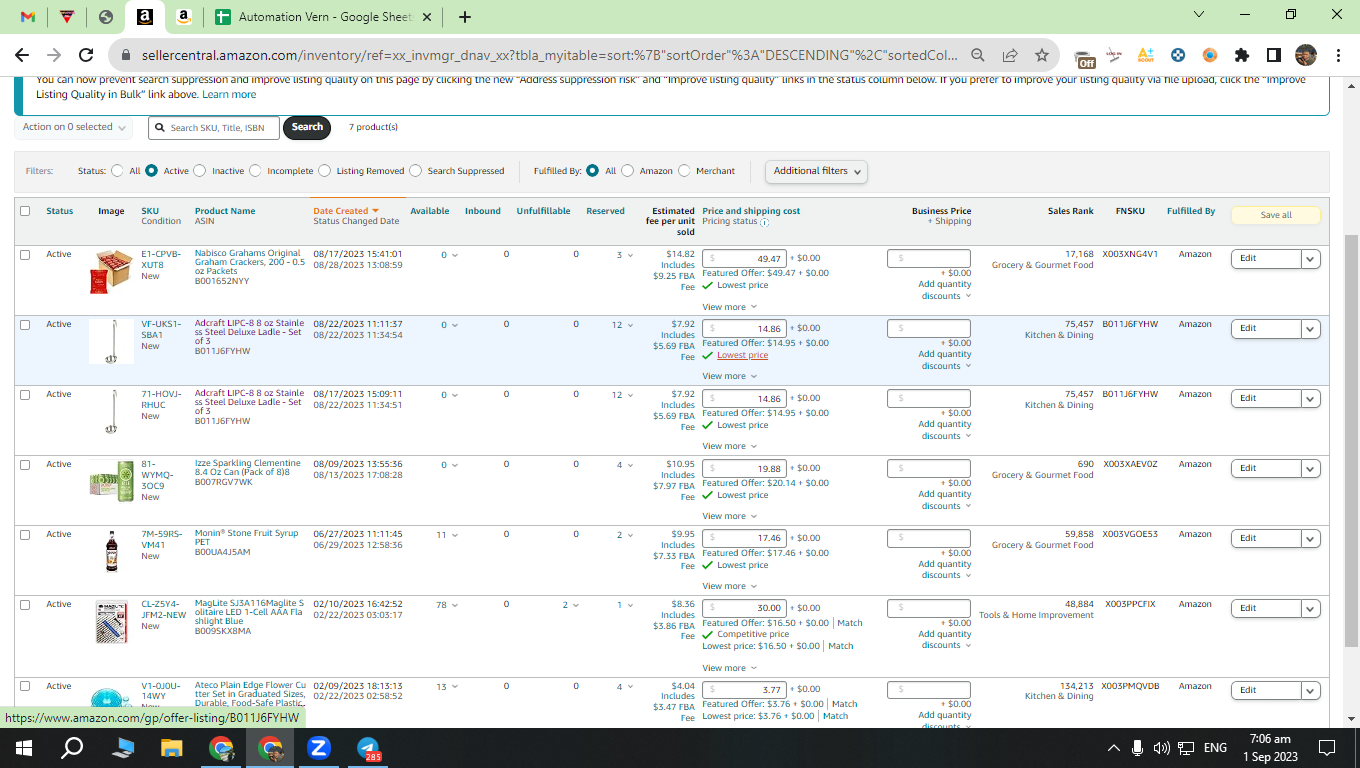Click the black Search button

tap(307, 127)
